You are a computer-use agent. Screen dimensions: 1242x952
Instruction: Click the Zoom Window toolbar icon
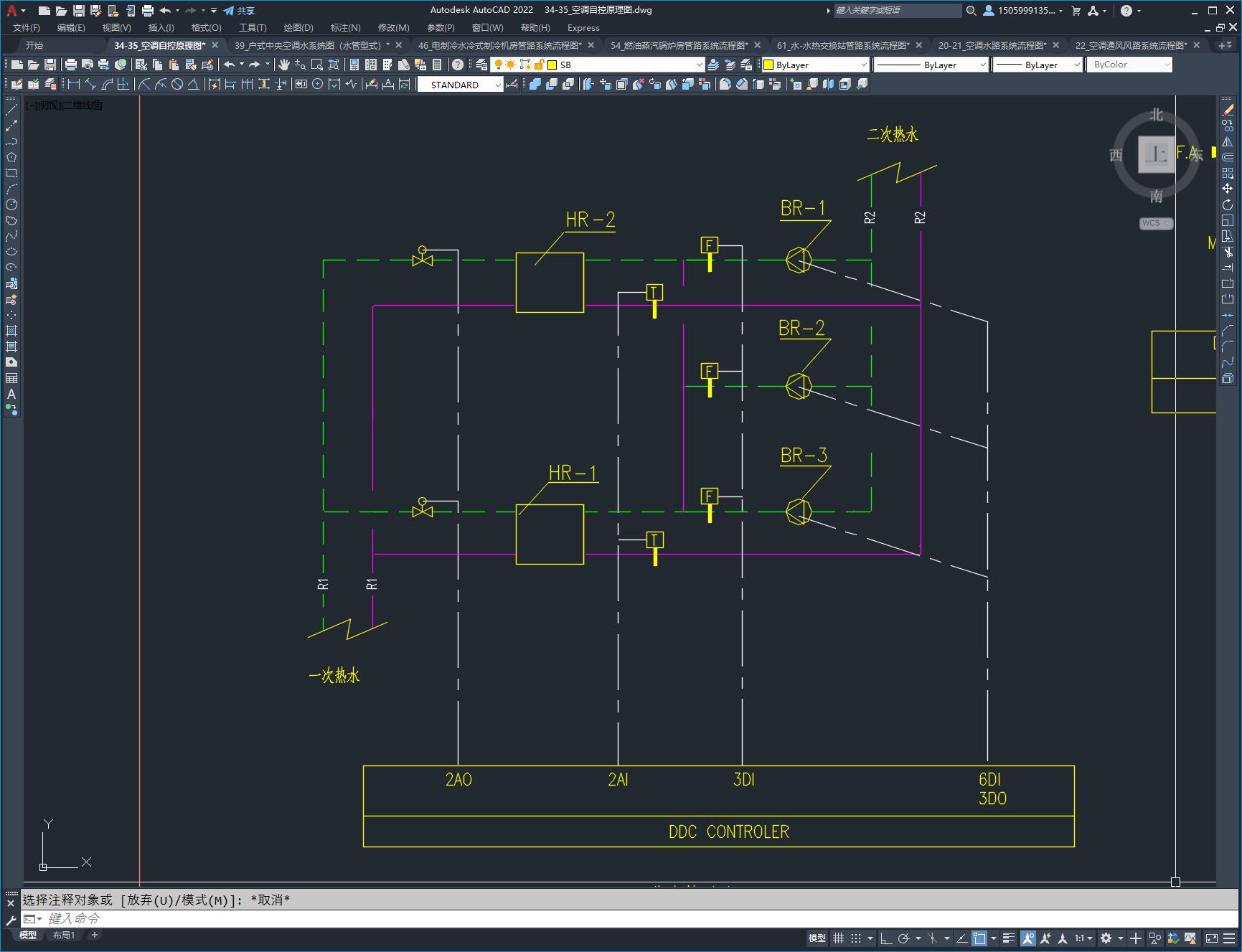[317, 65]
